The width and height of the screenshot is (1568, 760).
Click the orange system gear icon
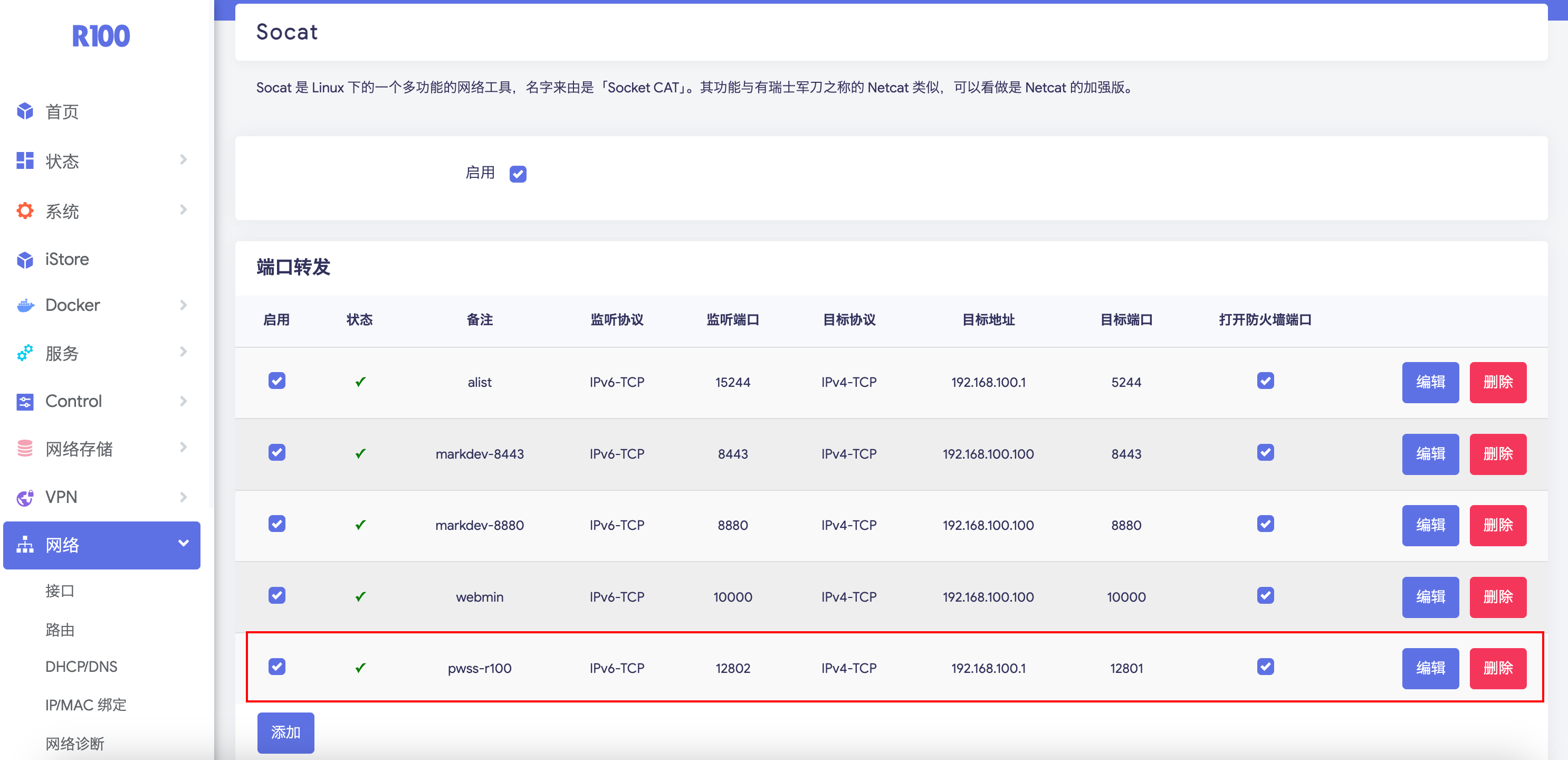pyautogui.click(x=25, y=211)
